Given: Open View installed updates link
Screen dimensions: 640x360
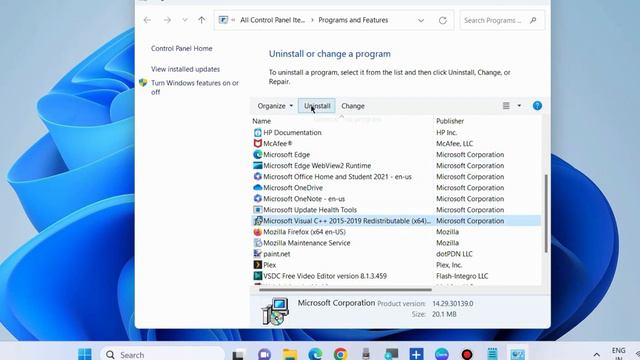Looking at the screenshot, I should (x=185, y=69).
